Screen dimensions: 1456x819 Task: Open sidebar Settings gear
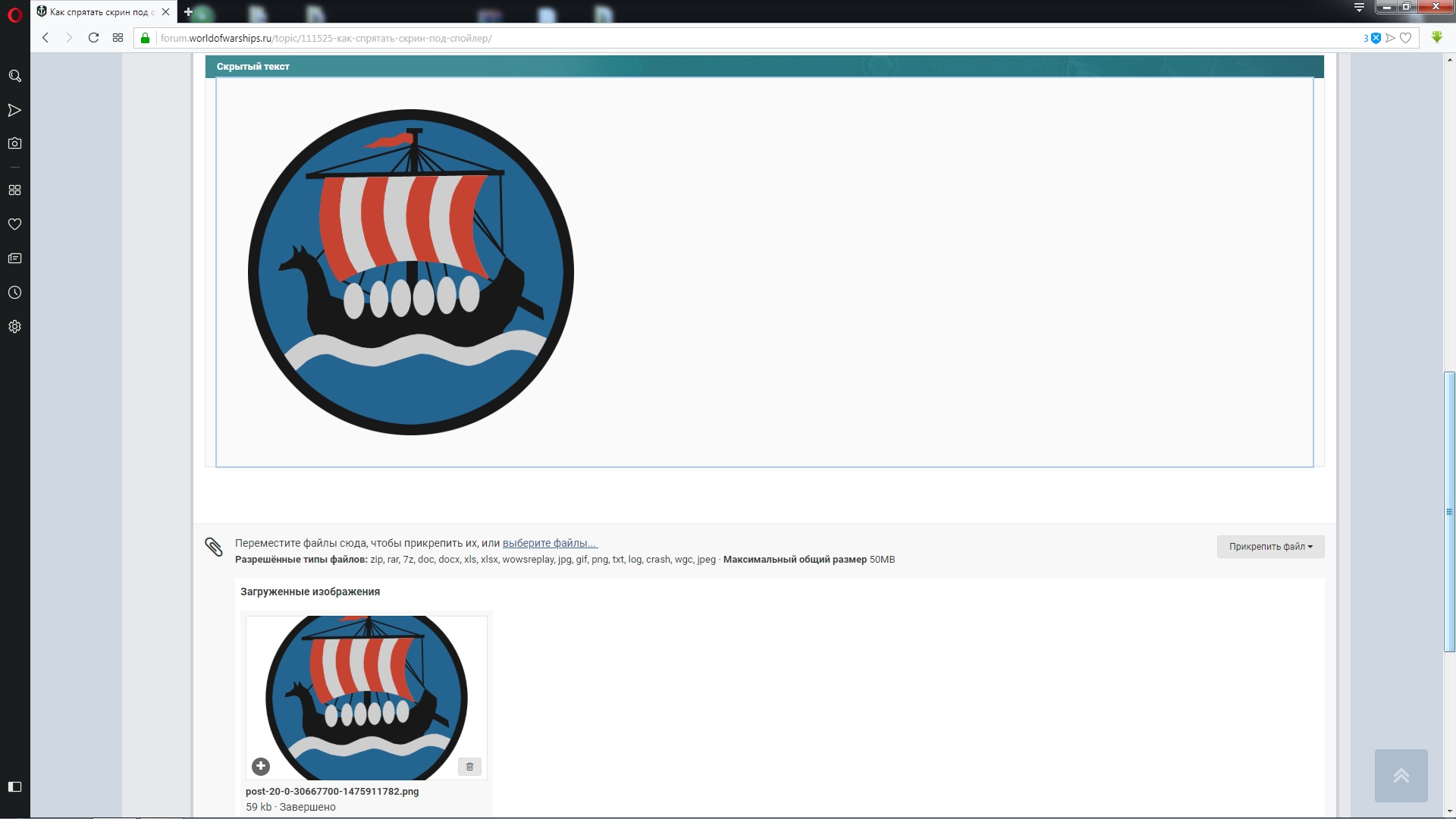(14, 327)
